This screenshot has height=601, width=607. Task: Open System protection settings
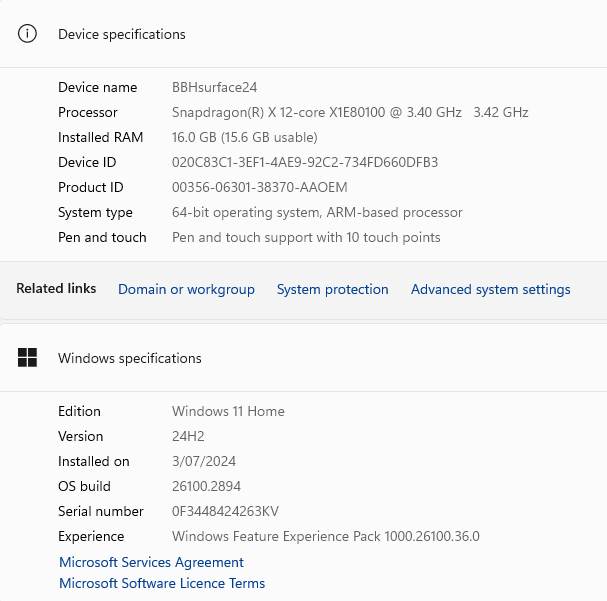click(332, 289)
